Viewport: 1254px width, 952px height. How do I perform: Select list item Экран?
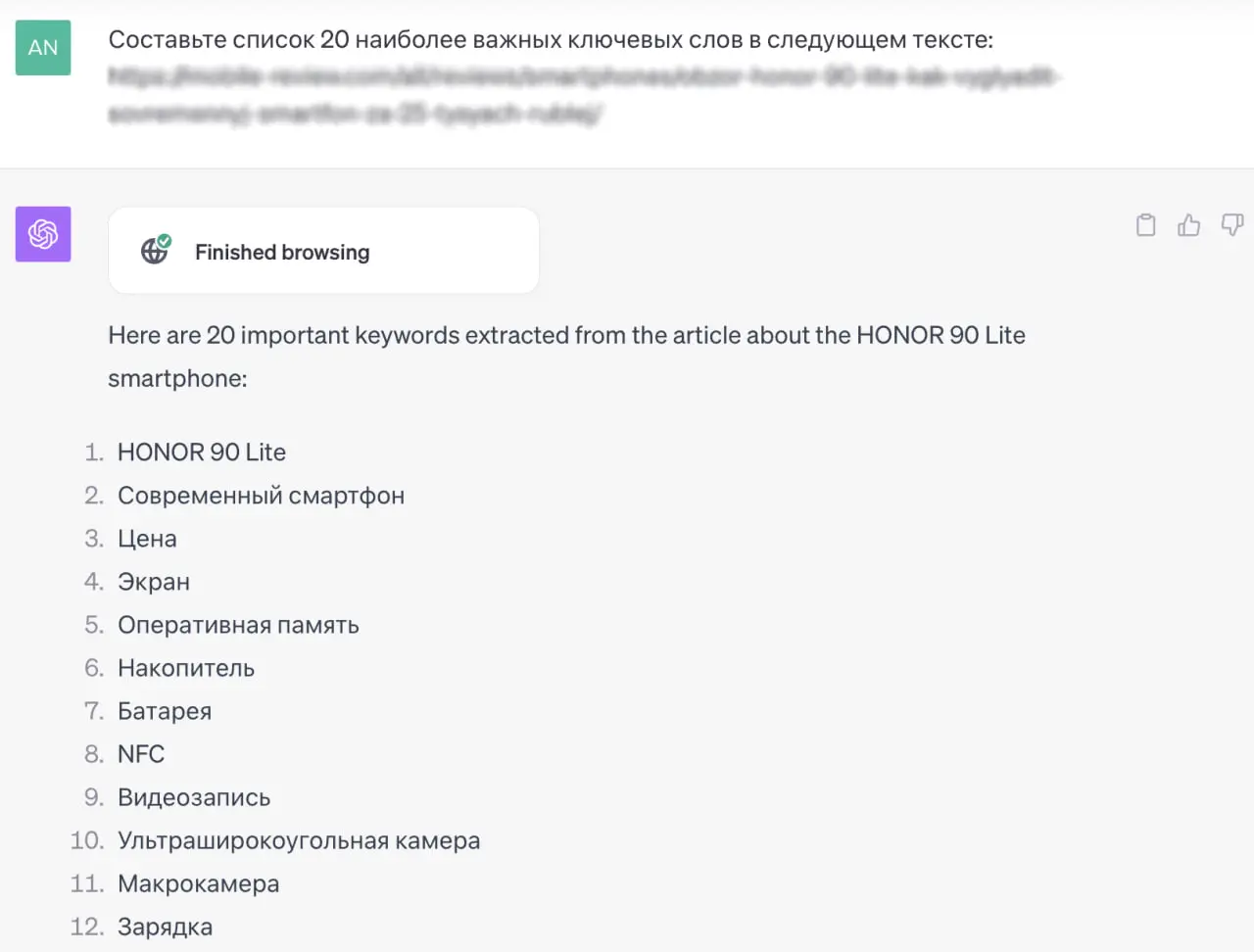point(154,582)
